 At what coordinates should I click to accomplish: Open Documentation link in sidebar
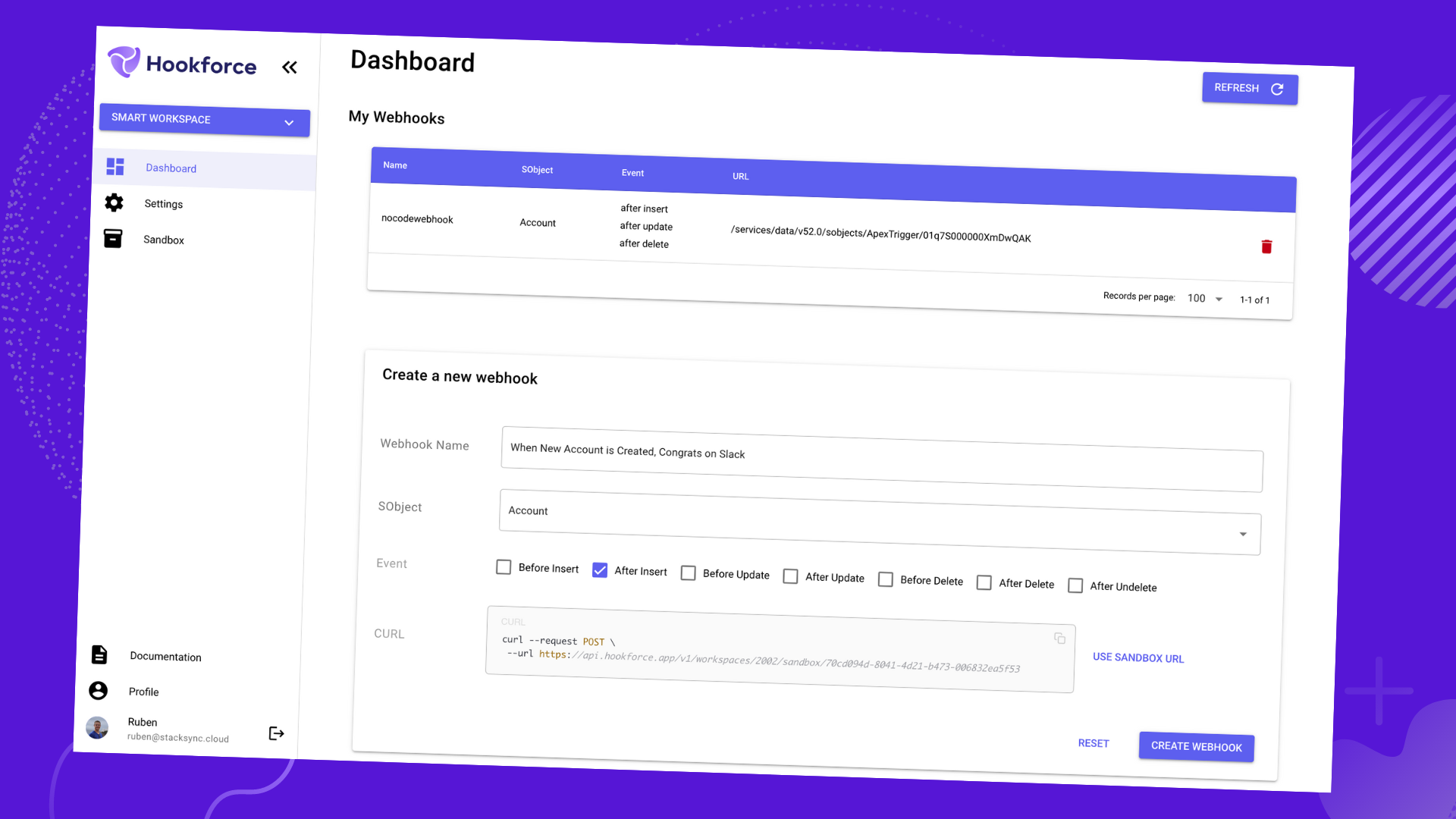pos(165,657)
